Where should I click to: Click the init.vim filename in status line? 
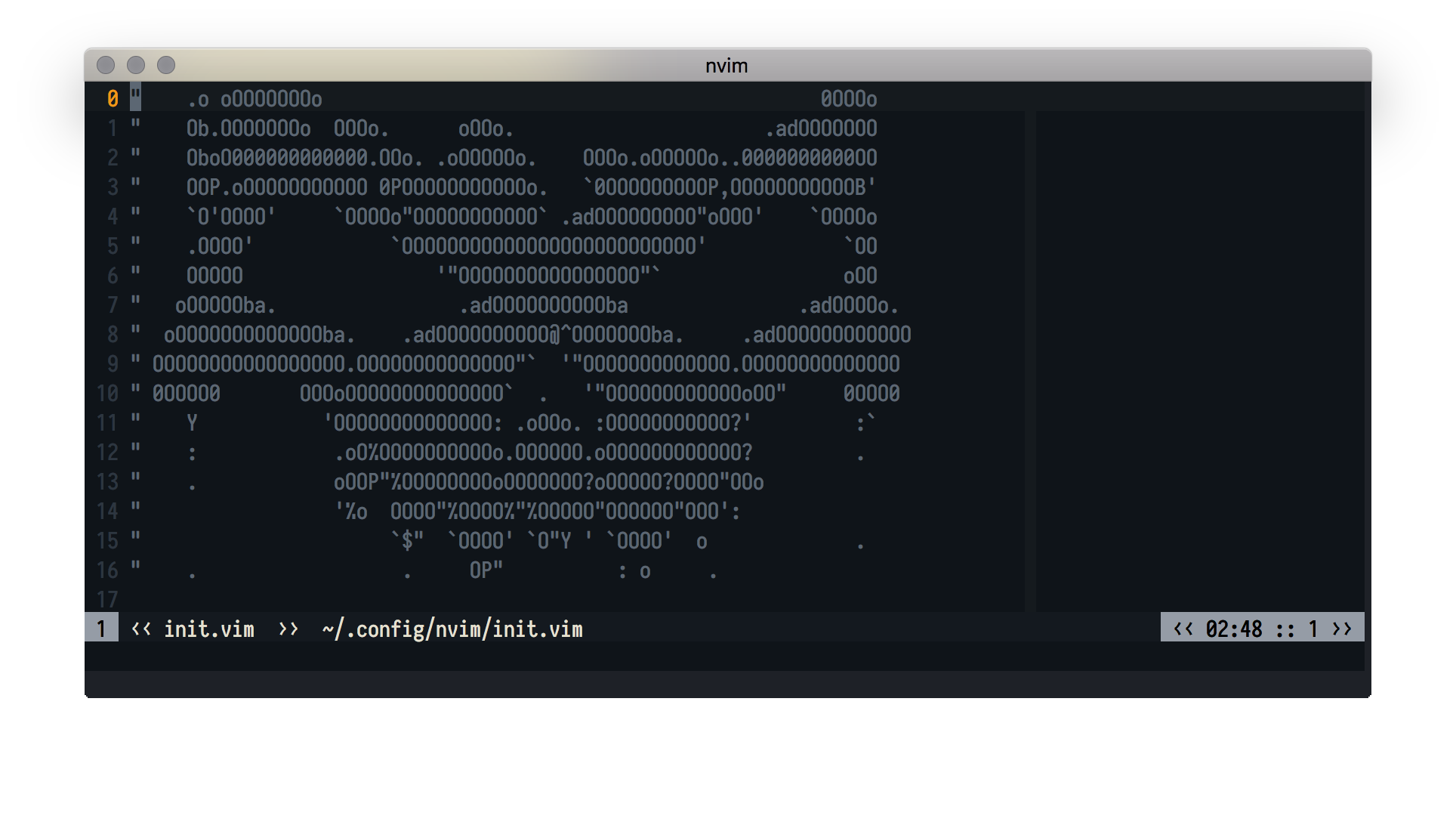click(x=209, y=629)
